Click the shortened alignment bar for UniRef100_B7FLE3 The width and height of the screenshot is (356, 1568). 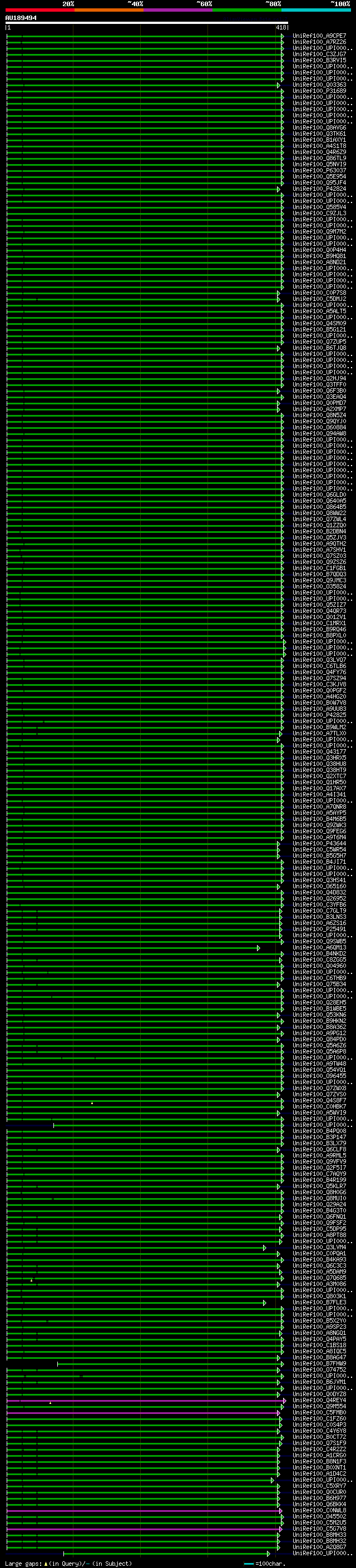[136, 1303]
